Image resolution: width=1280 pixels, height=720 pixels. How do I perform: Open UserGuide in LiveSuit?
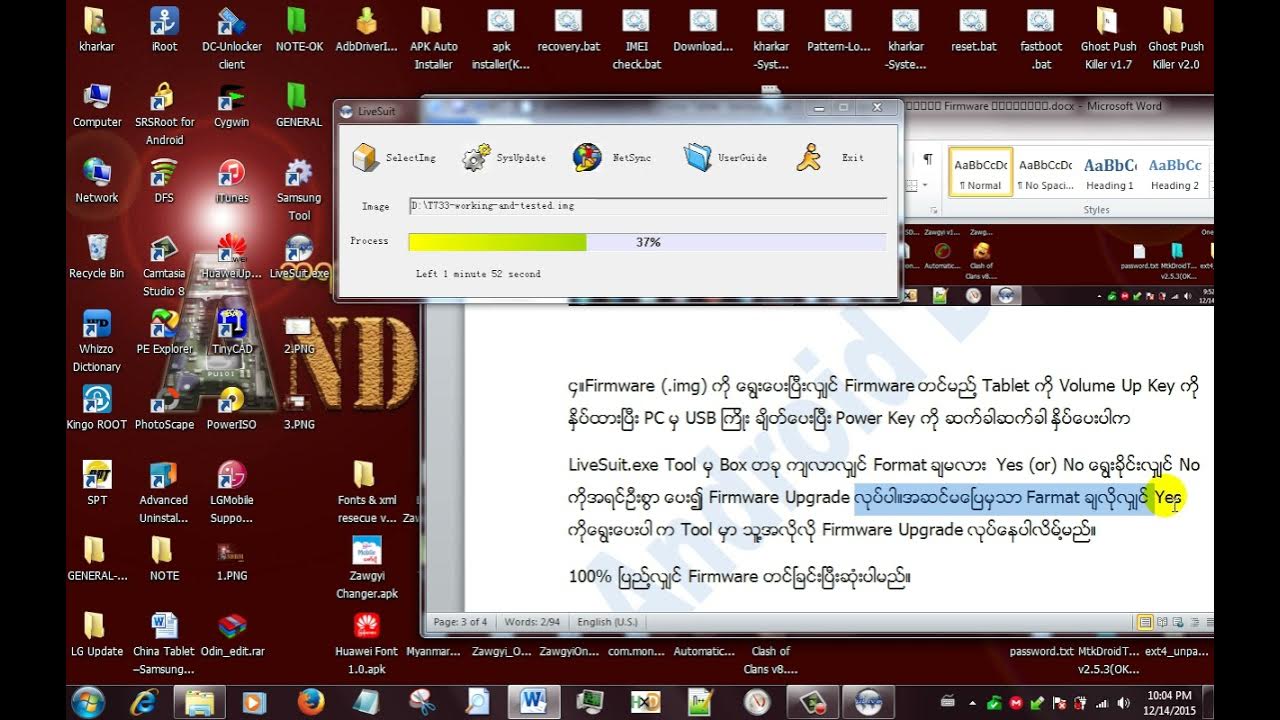(x=725, y=157)
